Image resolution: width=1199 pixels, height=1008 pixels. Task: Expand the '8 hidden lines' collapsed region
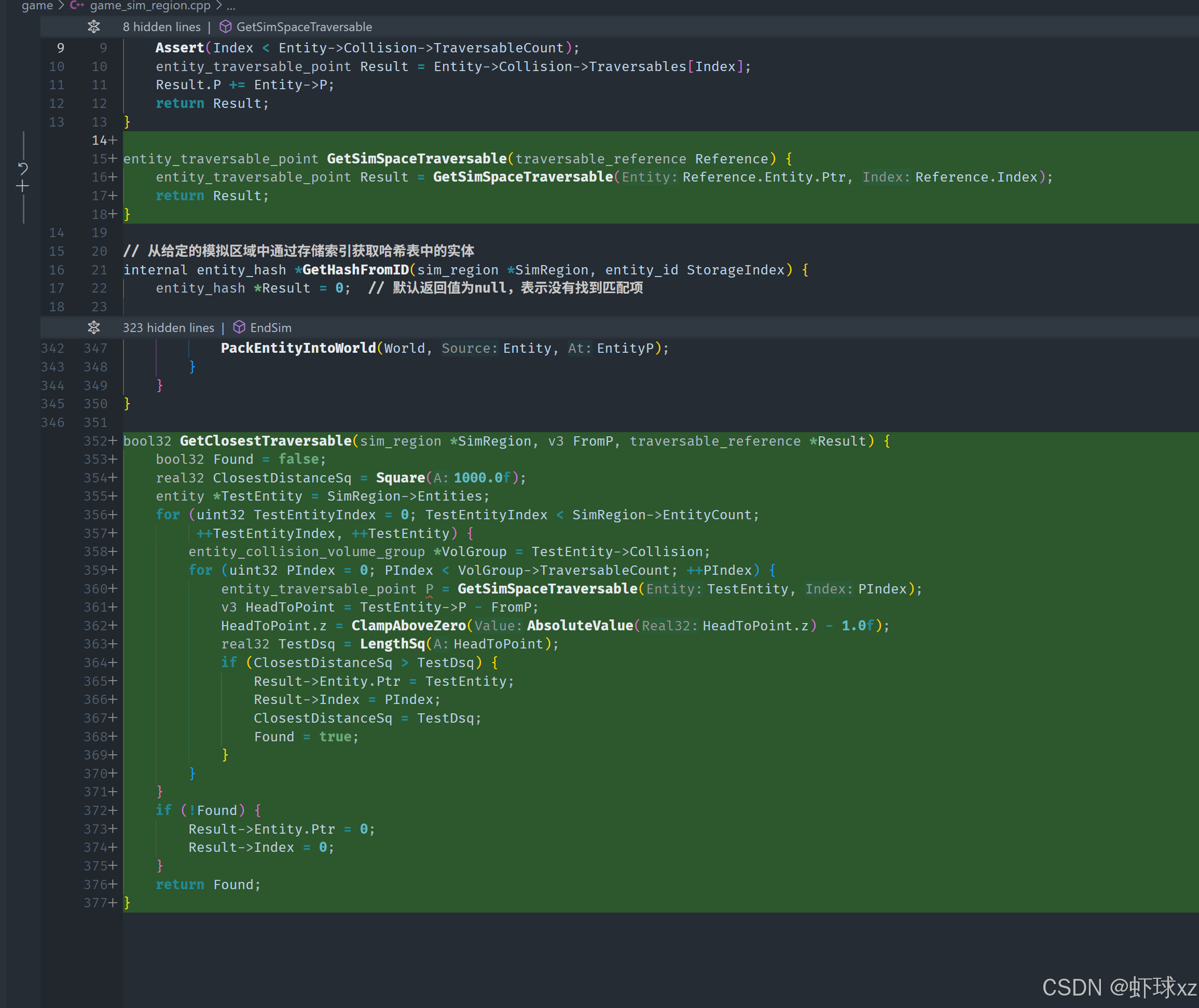click(x=162, y=27)
